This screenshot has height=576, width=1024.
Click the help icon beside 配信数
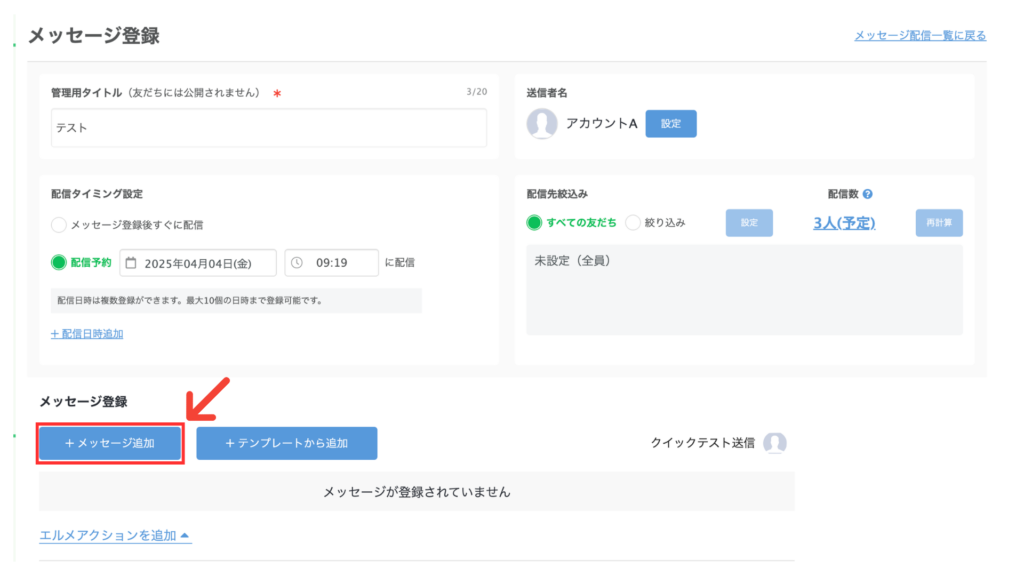tap(867, 194)
